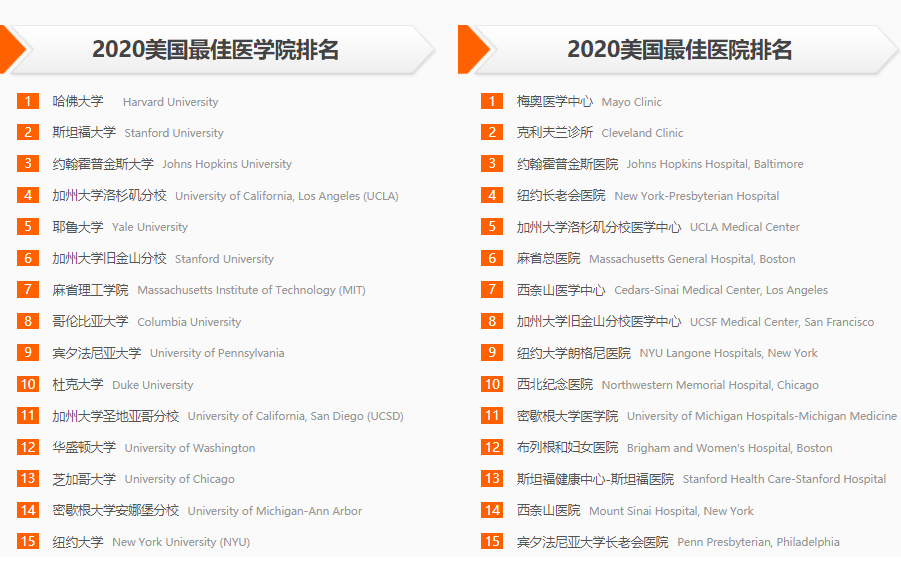
Task: Click the text University of Washington
Action: coord(190,448)
